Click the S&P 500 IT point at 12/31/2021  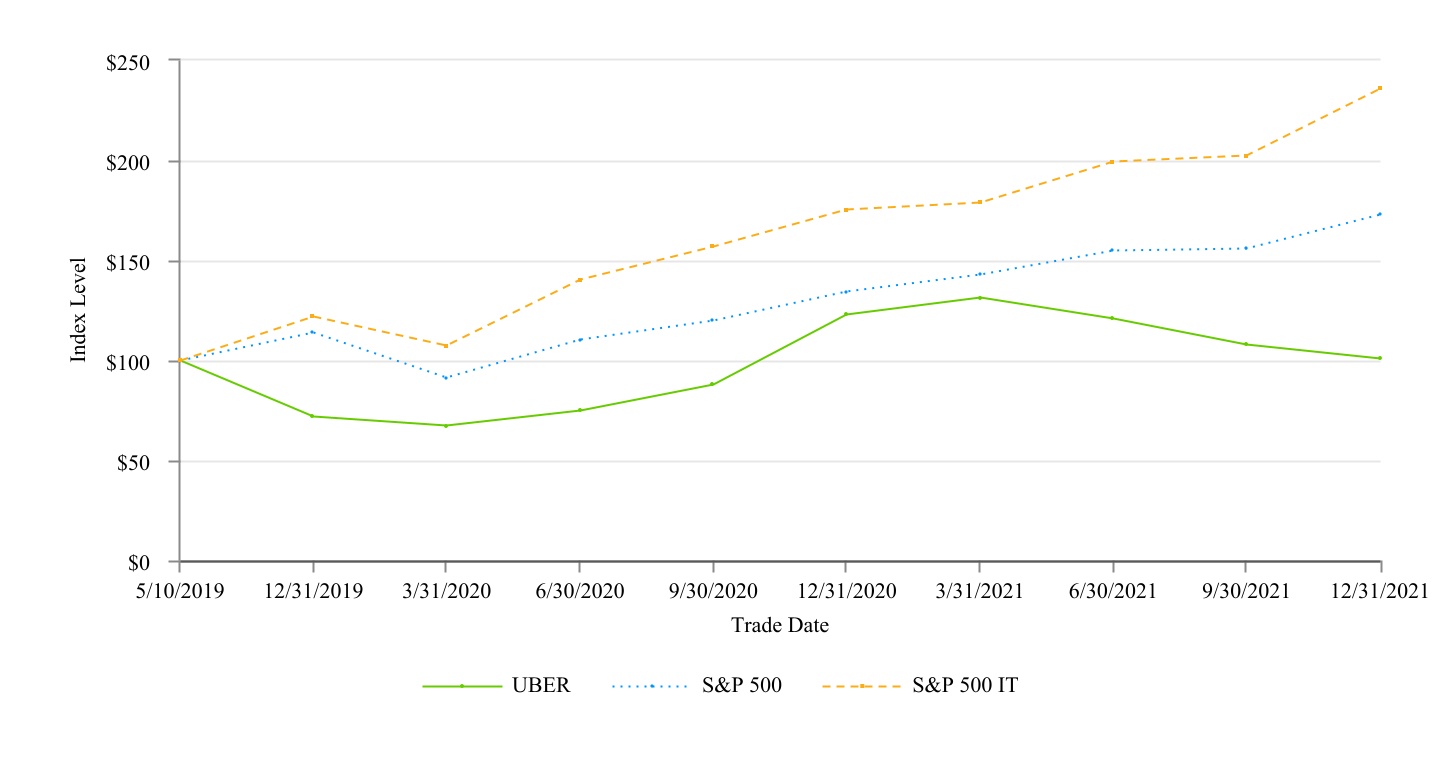tap(1380, 88)
